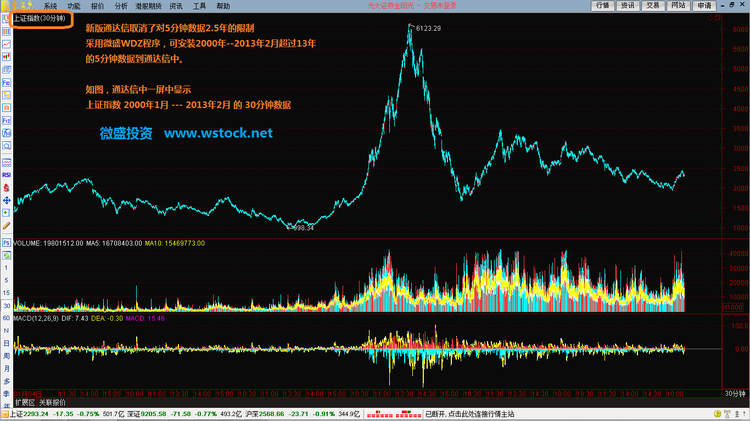Select the candlestick K-line chart icon
The width and height of the screenshot is (750, 421).
click(6, 57)
